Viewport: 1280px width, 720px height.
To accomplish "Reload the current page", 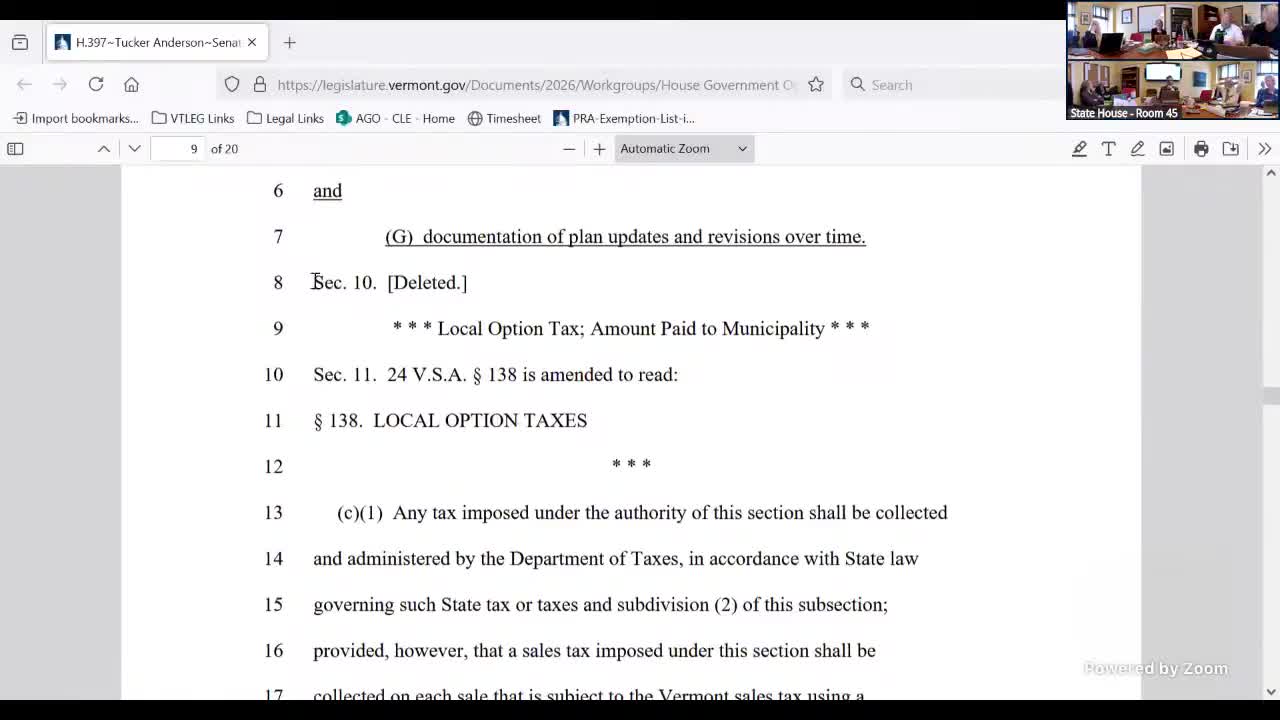I will pyautogui.click(x=96, y=85).
